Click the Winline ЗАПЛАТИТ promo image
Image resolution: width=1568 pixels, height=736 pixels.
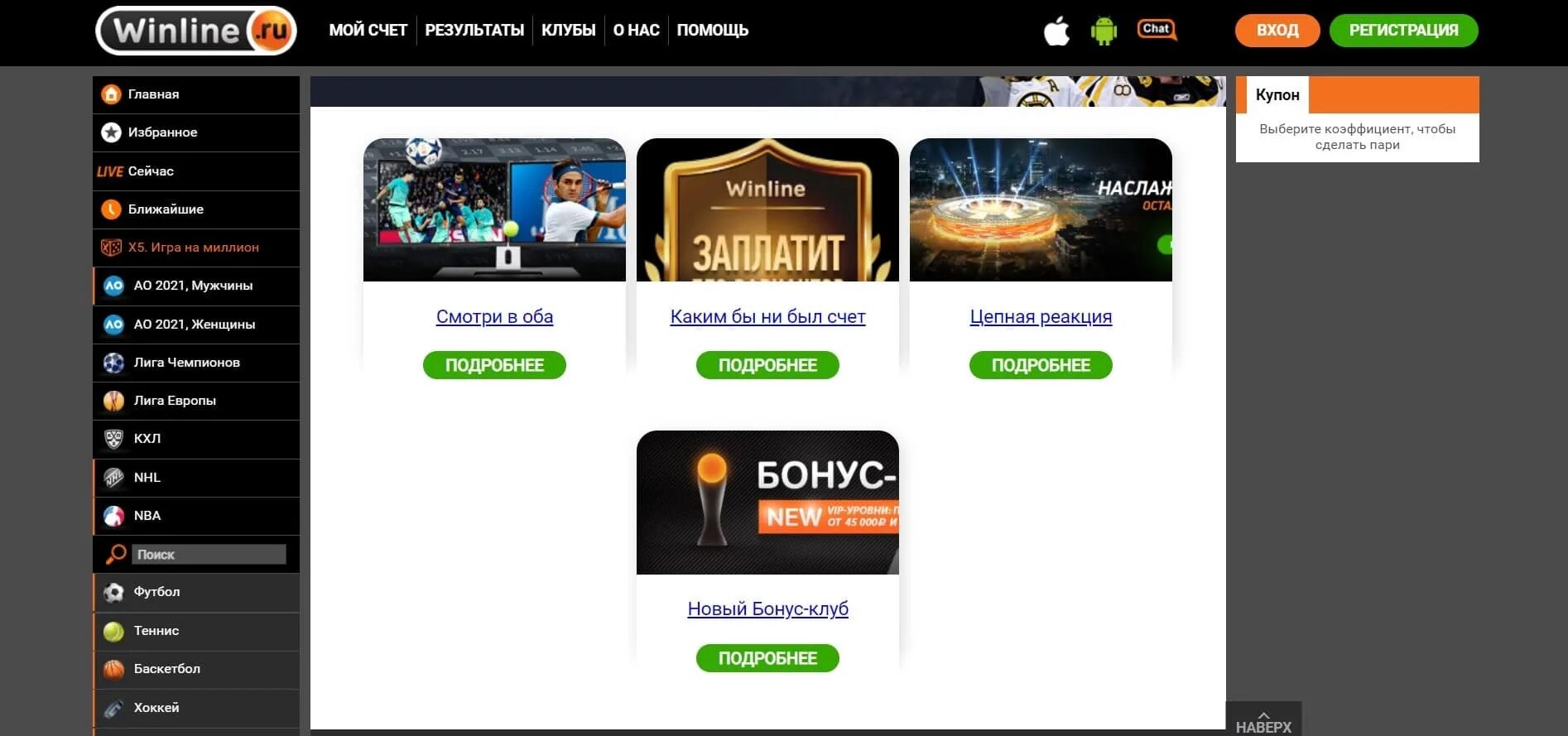pyautogui.click(x=767, y=209)
